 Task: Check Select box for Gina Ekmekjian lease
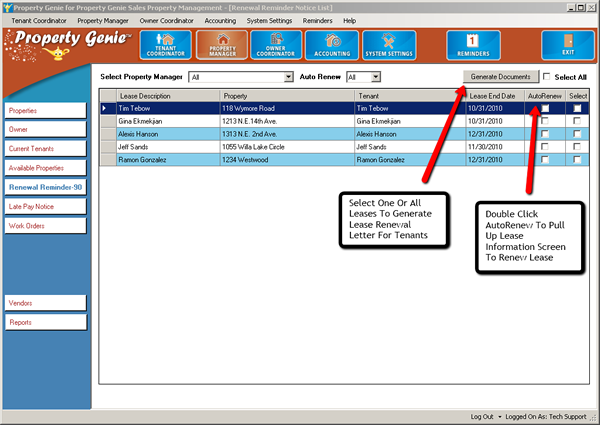point(577,121)
